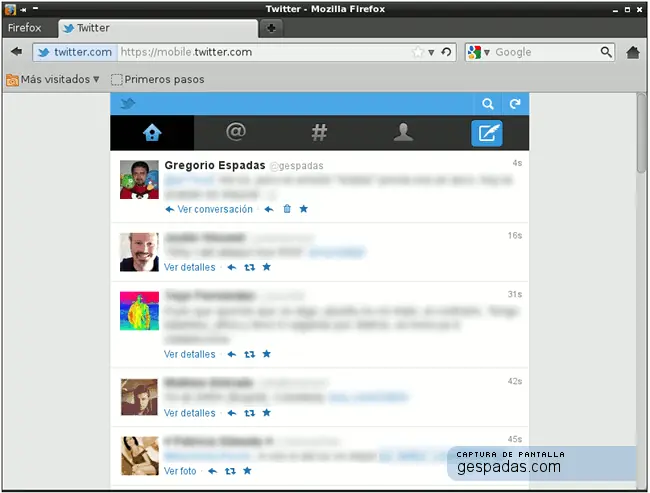The width and height of the screenshot is (650, 493).
Task: Click the page vertical scrollbar thumb
Action: (641, 133)
